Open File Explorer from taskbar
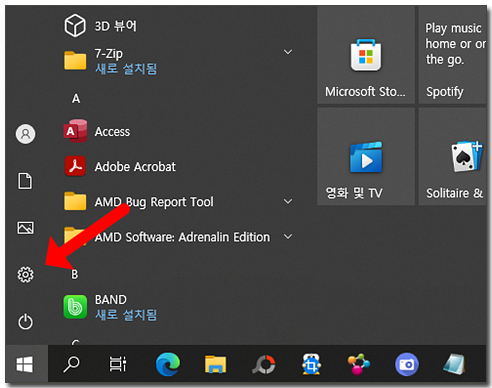Viewport: 492px width, 388px height. tap(215, 364)
